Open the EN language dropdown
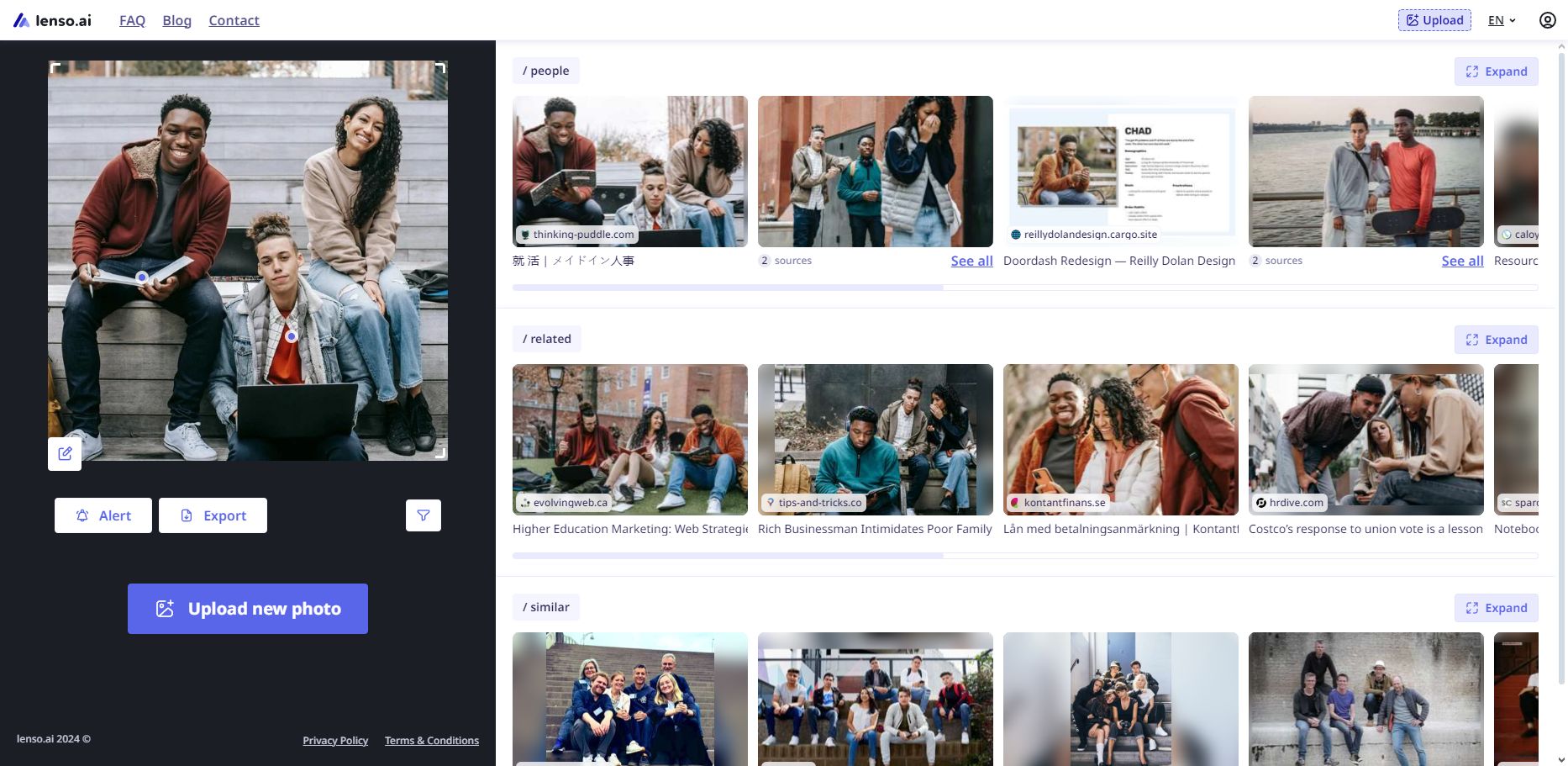Image resolution: width=1568 pixels, height=766 pixels. coord(1500,19)
